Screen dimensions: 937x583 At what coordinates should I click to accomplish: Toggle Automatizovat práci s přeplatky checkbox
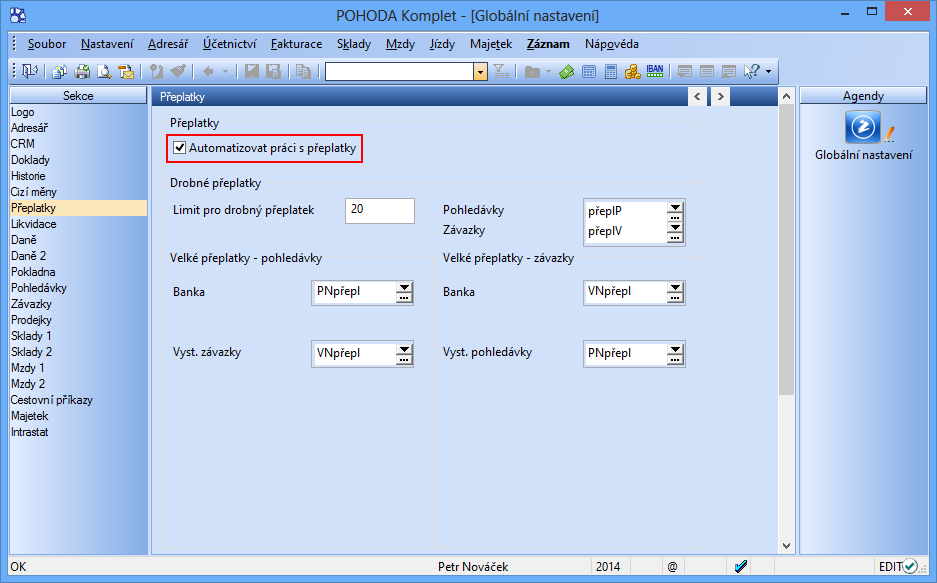point(179,148)
